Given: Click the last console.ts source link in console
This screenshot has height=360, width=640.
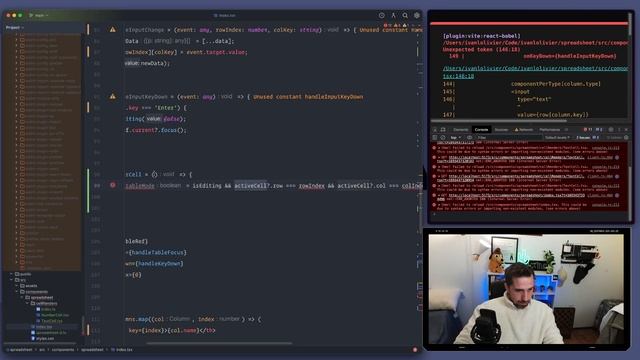Looking at the screenshot, I should (x=605, y=204).
